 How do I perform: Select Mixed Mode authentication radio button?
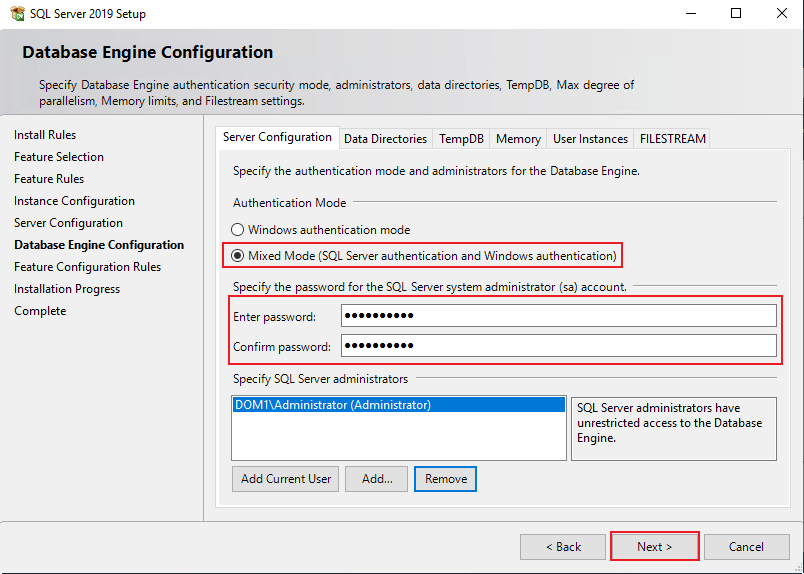237,255
